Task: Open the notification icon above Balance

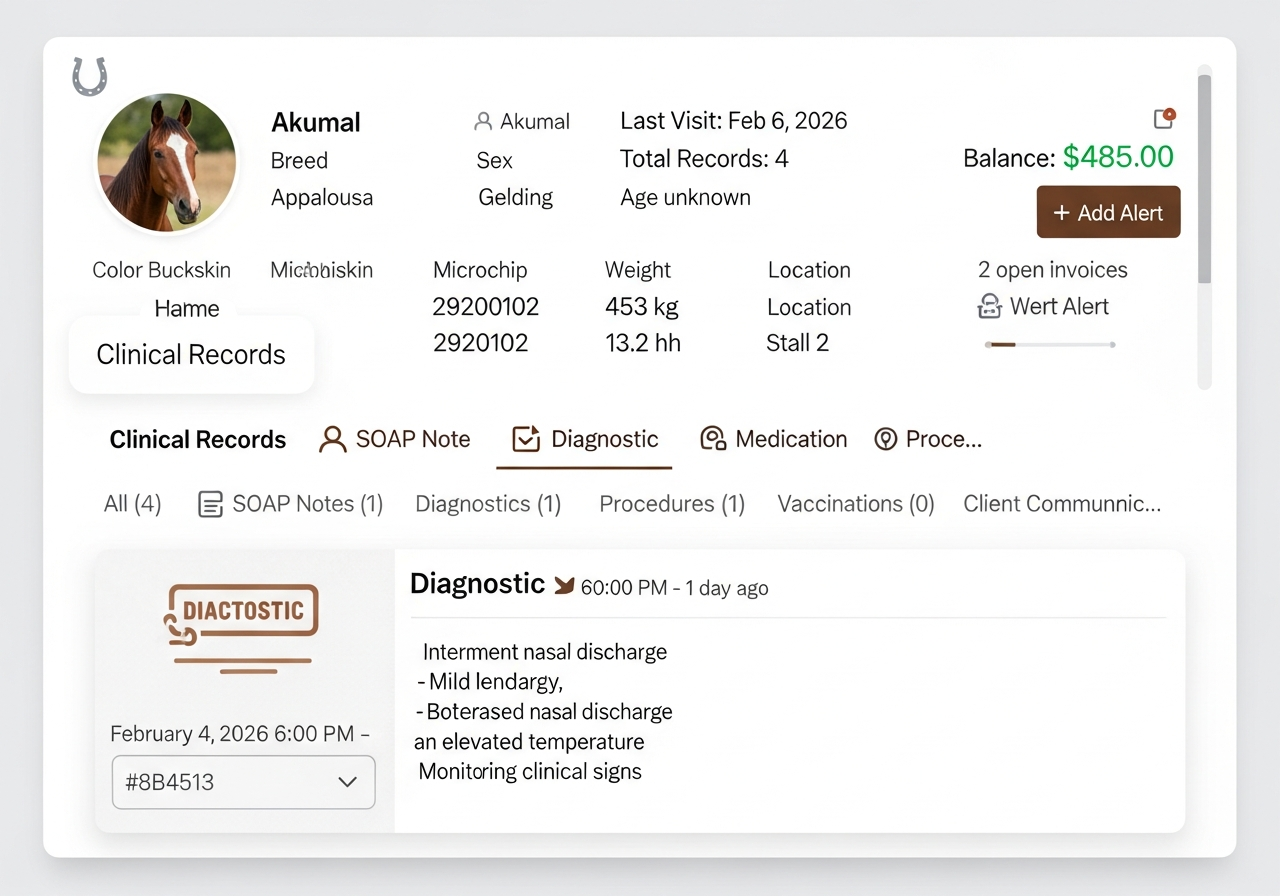Action: click(x=1164, y=118)
